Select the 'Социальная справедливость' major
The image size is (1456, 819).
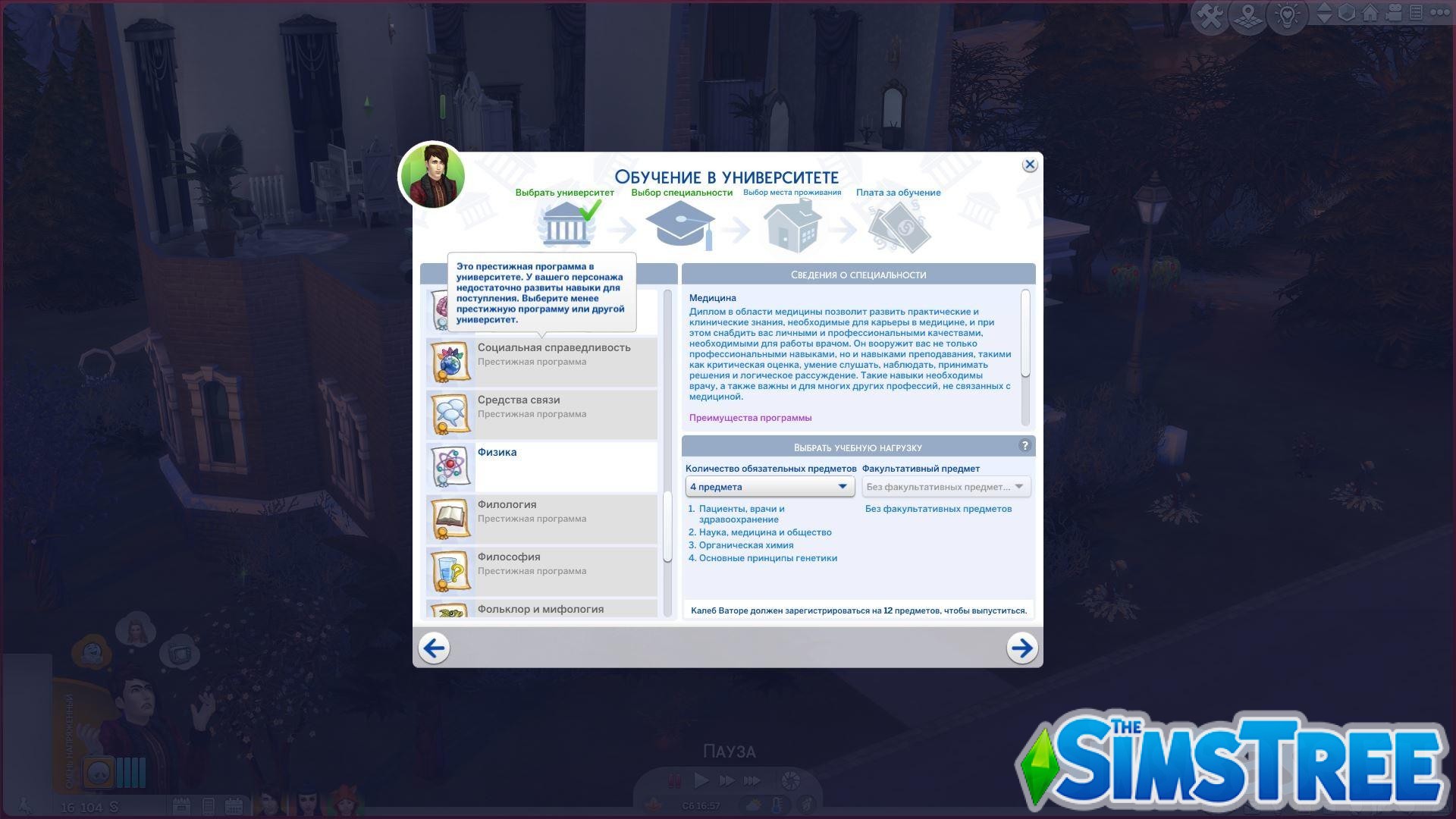pos(541,362)
